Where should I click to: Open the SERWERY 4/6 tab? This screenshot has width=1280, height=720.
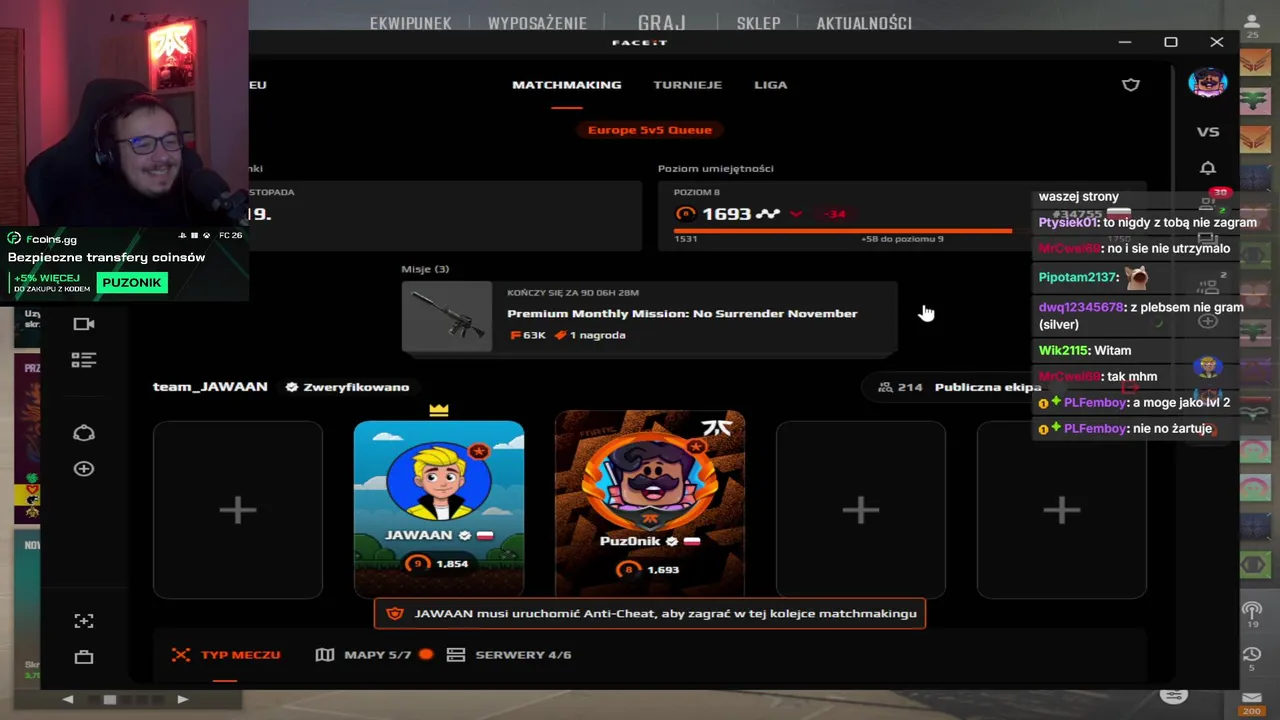509,655
